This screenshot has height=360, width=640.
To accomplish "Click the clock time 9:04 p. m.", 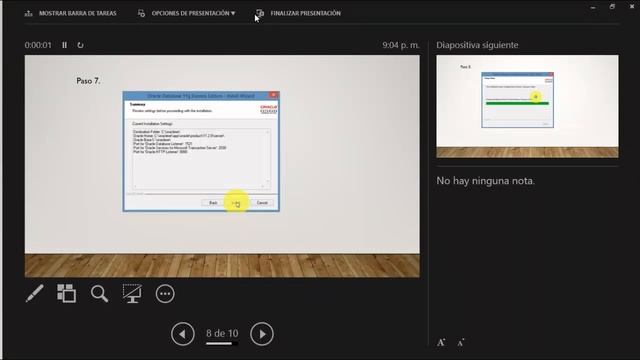I will [401, 45].
